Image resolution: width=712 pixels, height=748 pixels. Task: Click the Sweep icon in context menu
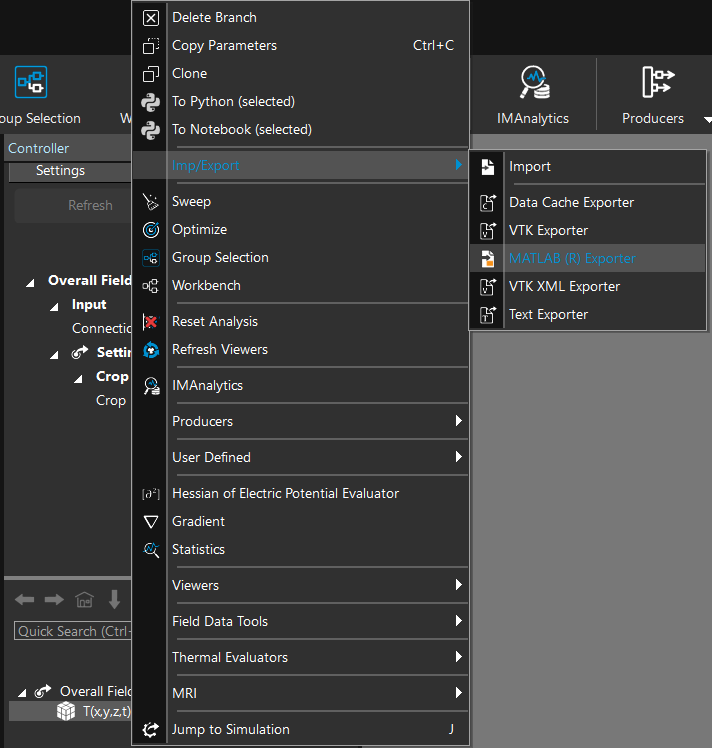151,202
